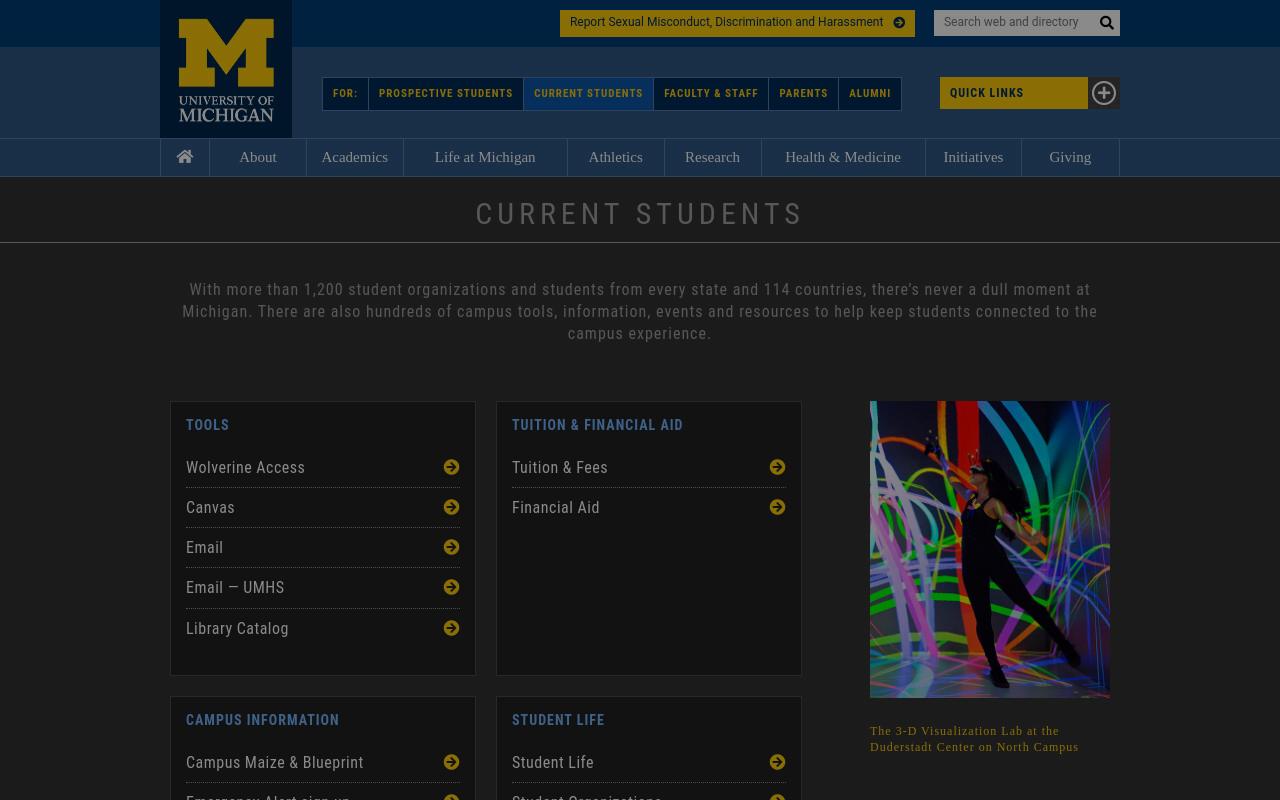This screenshot has width=1280, height=800.
Task: Click the Campus Information heading
Action: [x=263, y=720]
